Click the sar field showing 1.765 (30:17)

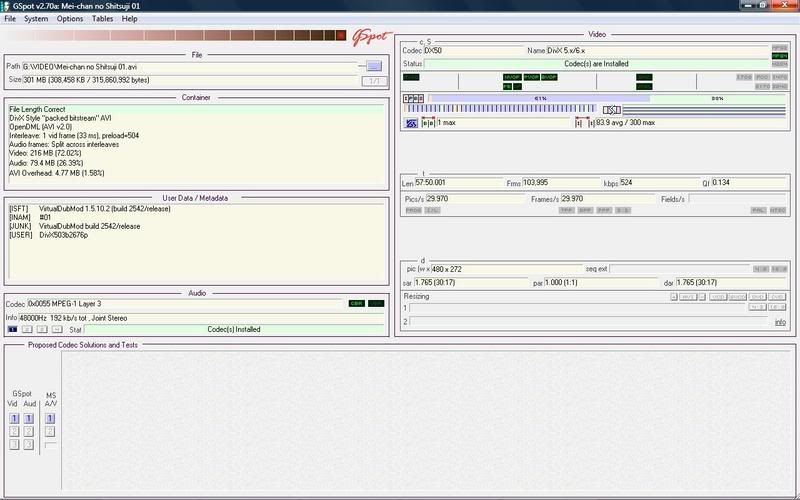(471, 283)
